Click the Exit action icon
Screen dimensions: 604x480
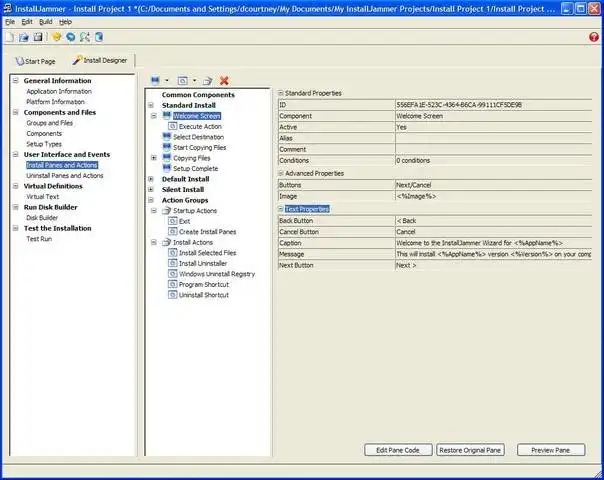click(x=173, y=221)
